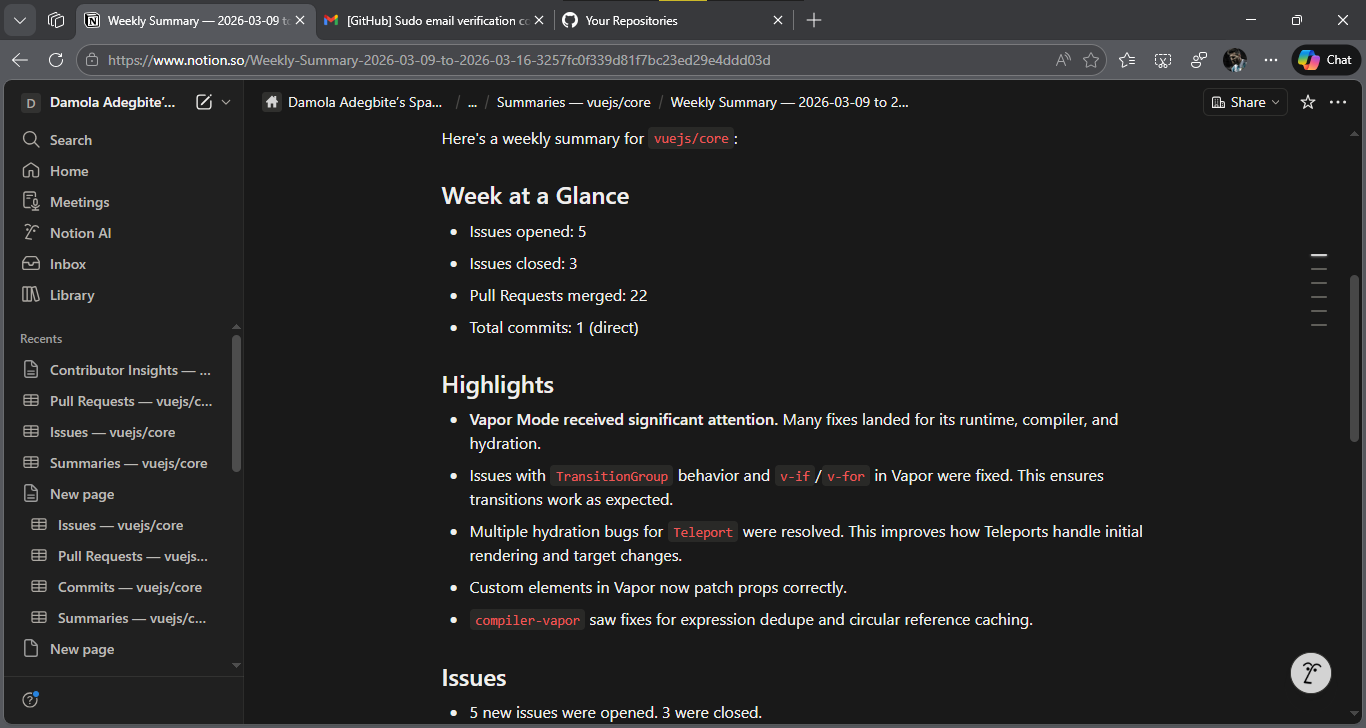
Task: Click the page vertical scrollbar
Action: tap(1355, 358)
